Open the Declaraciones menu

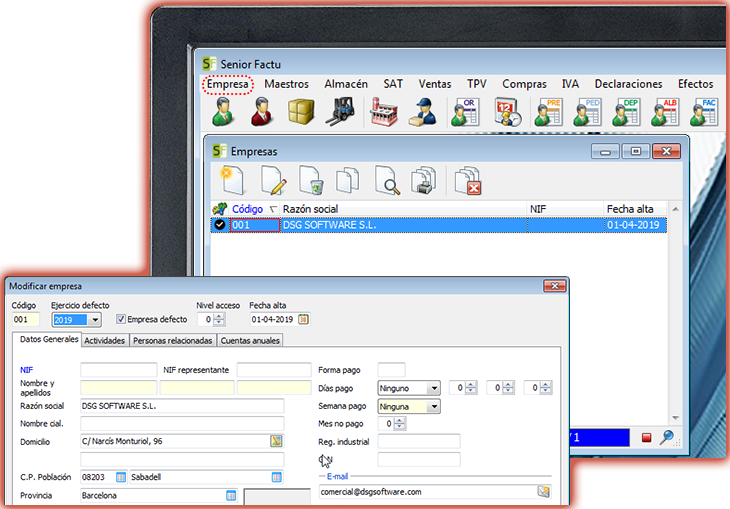coord(628,84)
